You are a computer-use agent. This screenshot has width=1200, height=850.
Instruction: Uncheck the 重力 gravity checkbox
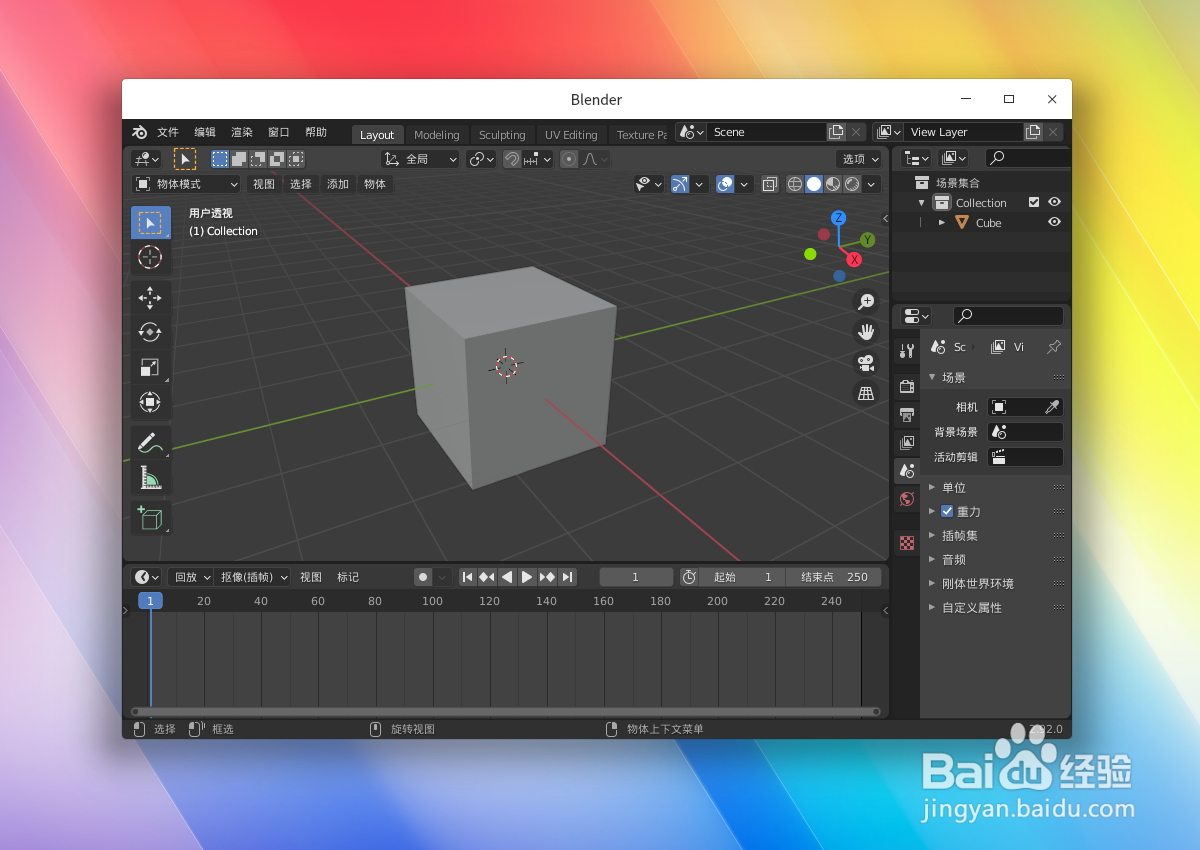click(x=947, y=511)
